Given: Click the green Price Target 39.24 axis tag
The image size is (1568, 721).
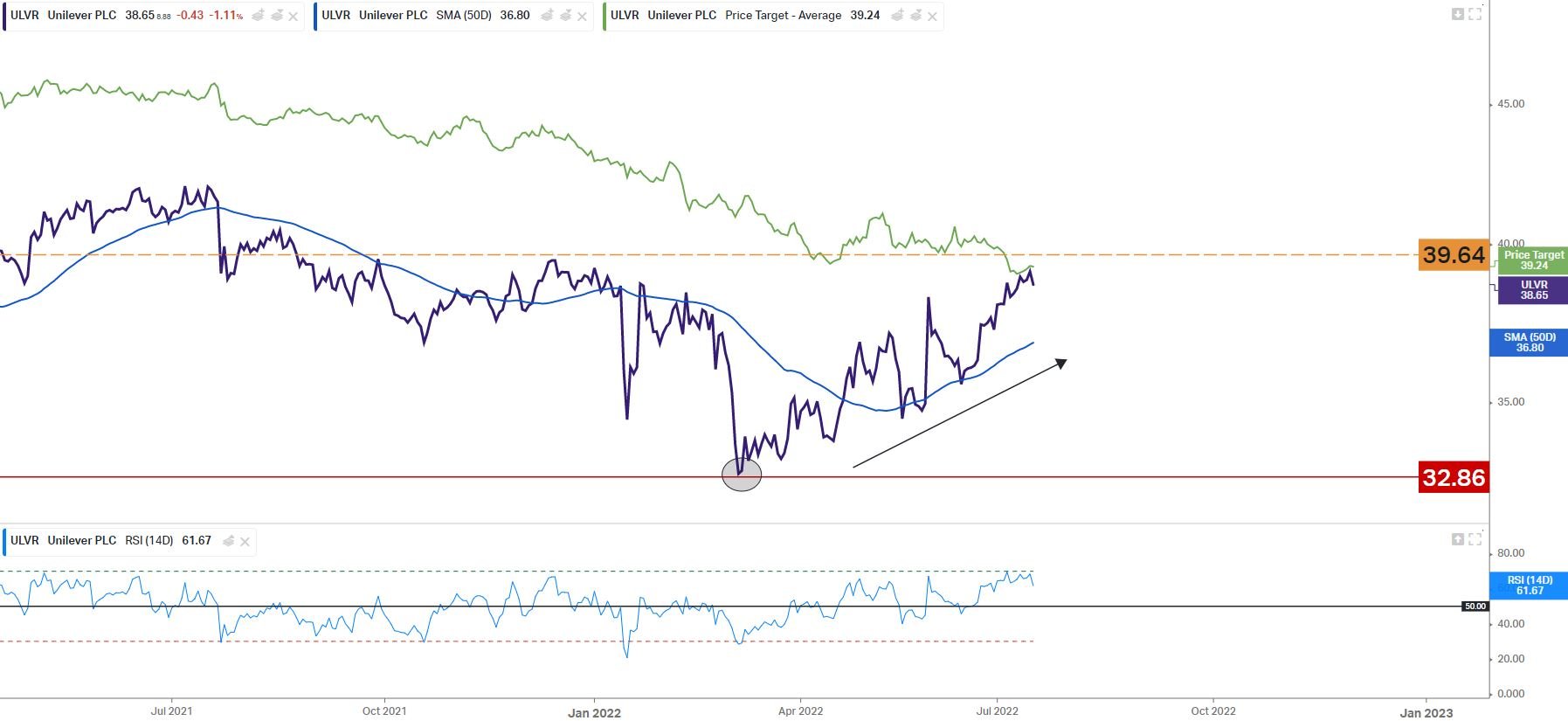Looking at the screenshot, I should (x=1533, y=260).
